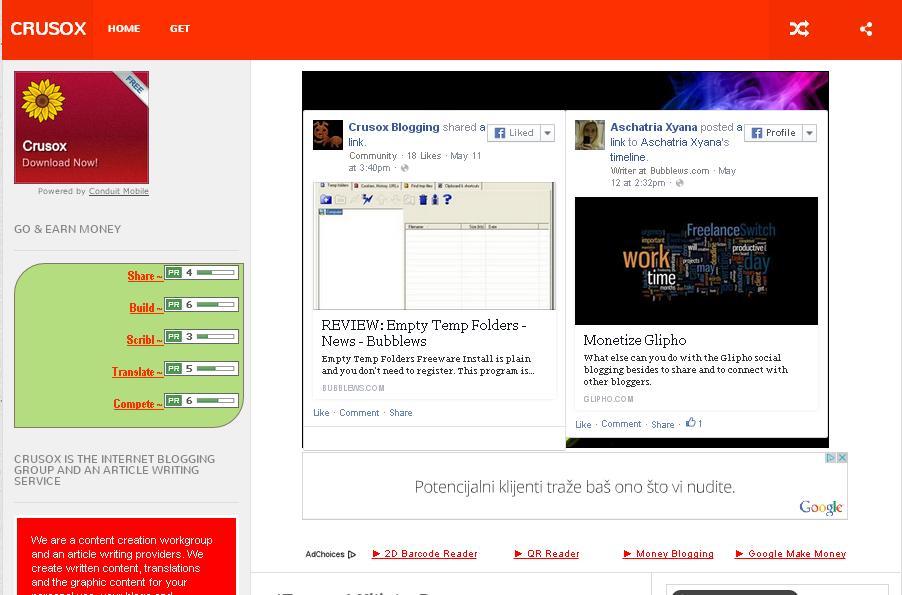This screenshot has width=902, height=595.
Task: Open dropdown arrow next to Profile button
Action: (x=809, y=133)
